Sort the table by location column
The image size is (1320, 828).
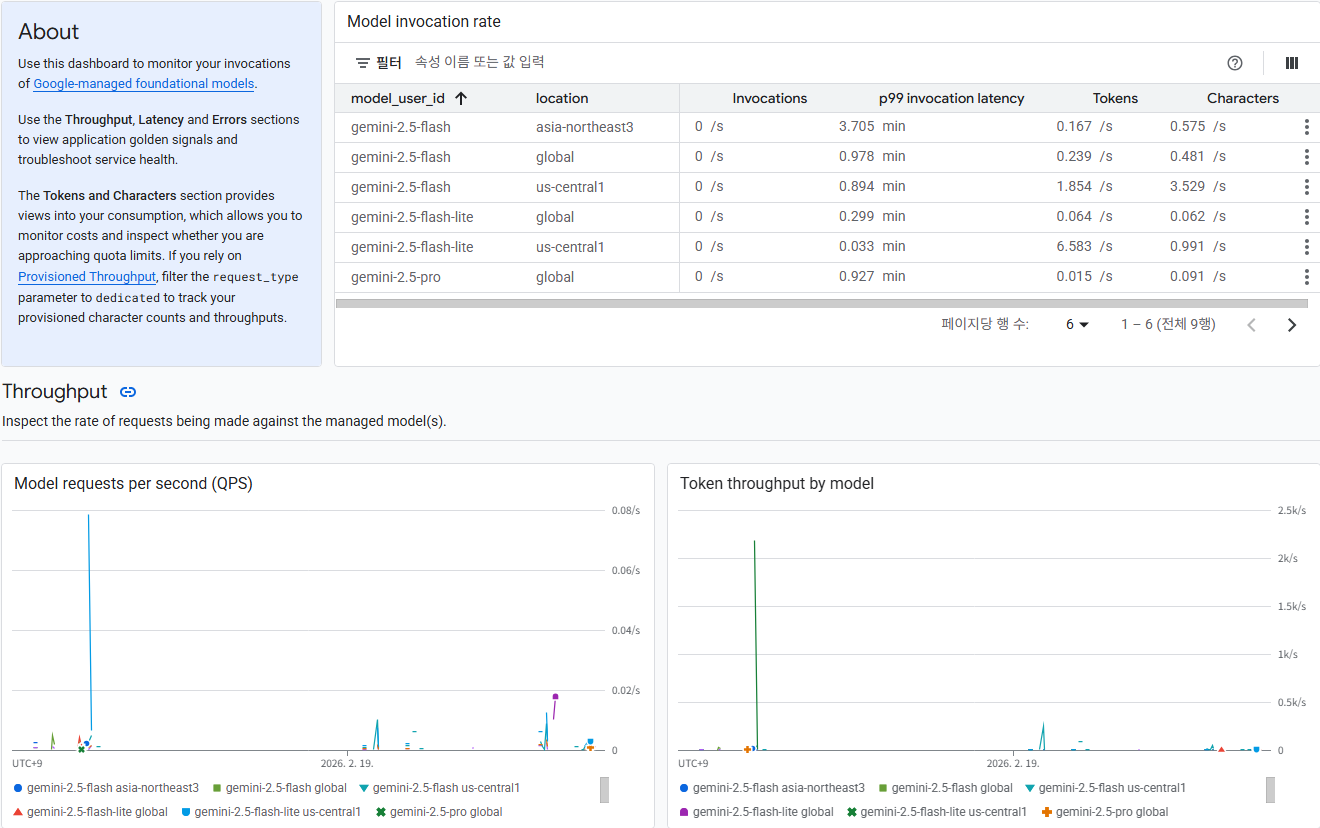(x=562, y=98)
